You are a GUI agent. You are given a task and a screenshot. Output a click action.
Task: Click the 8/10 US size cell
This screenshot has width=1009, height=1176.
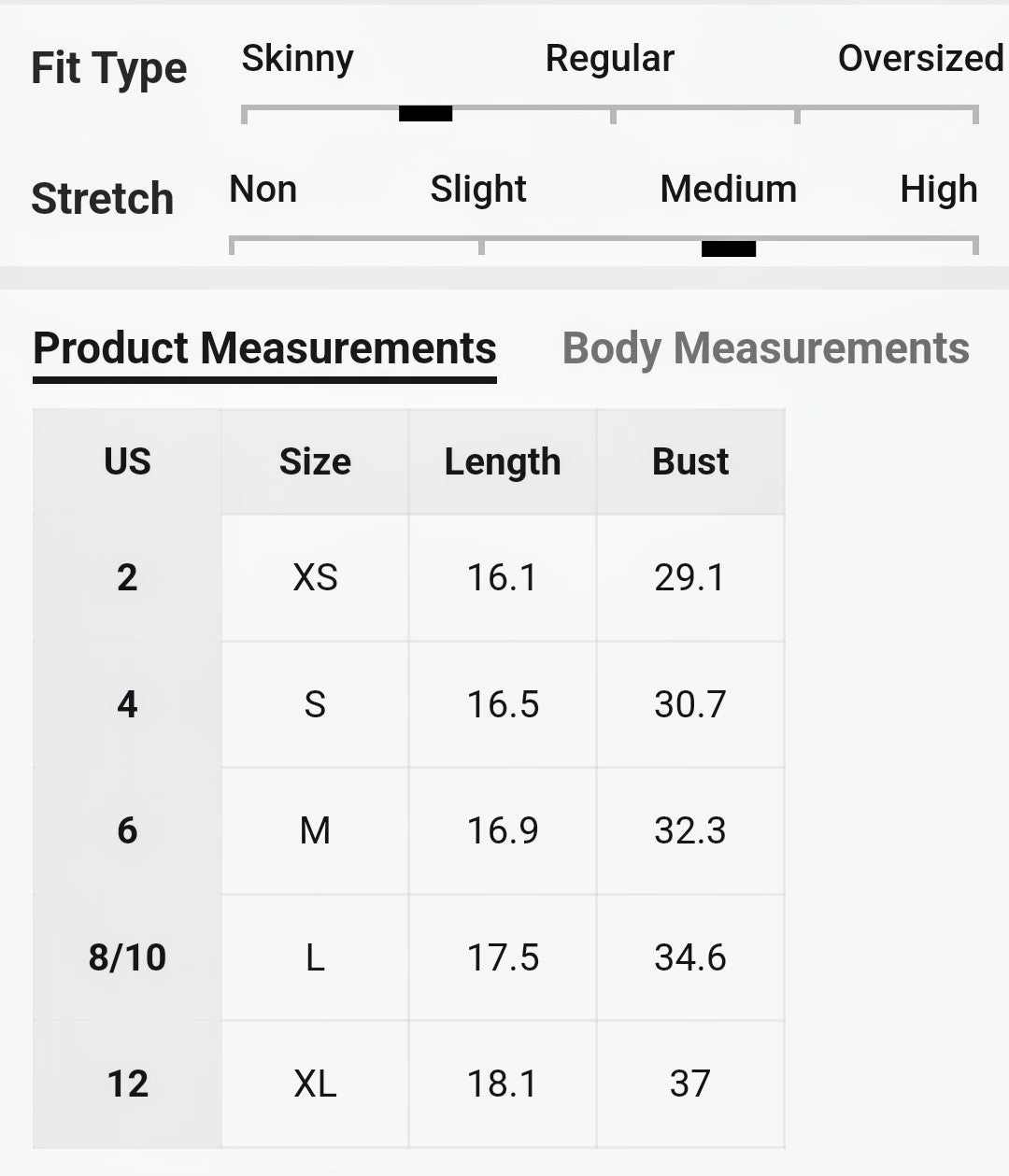(127, 957)
